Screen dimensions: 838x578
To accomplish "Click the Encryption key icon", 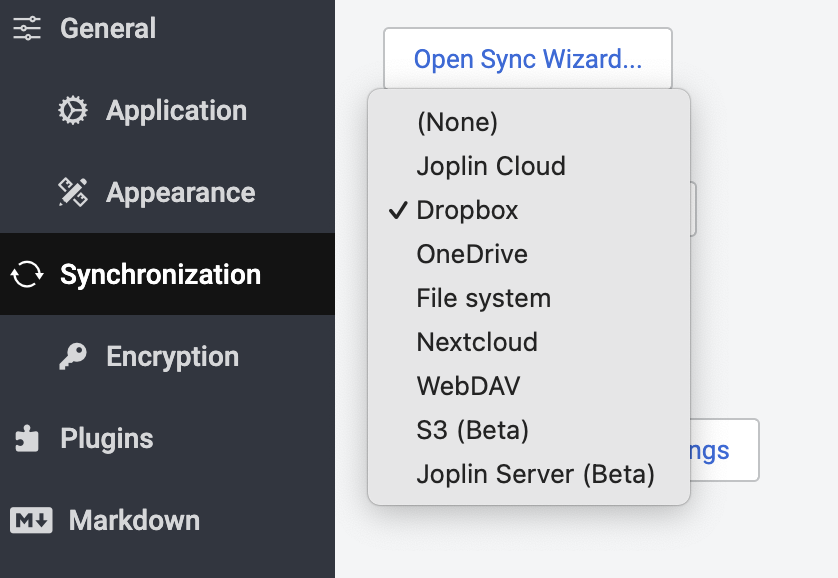I will click(73, 357).
